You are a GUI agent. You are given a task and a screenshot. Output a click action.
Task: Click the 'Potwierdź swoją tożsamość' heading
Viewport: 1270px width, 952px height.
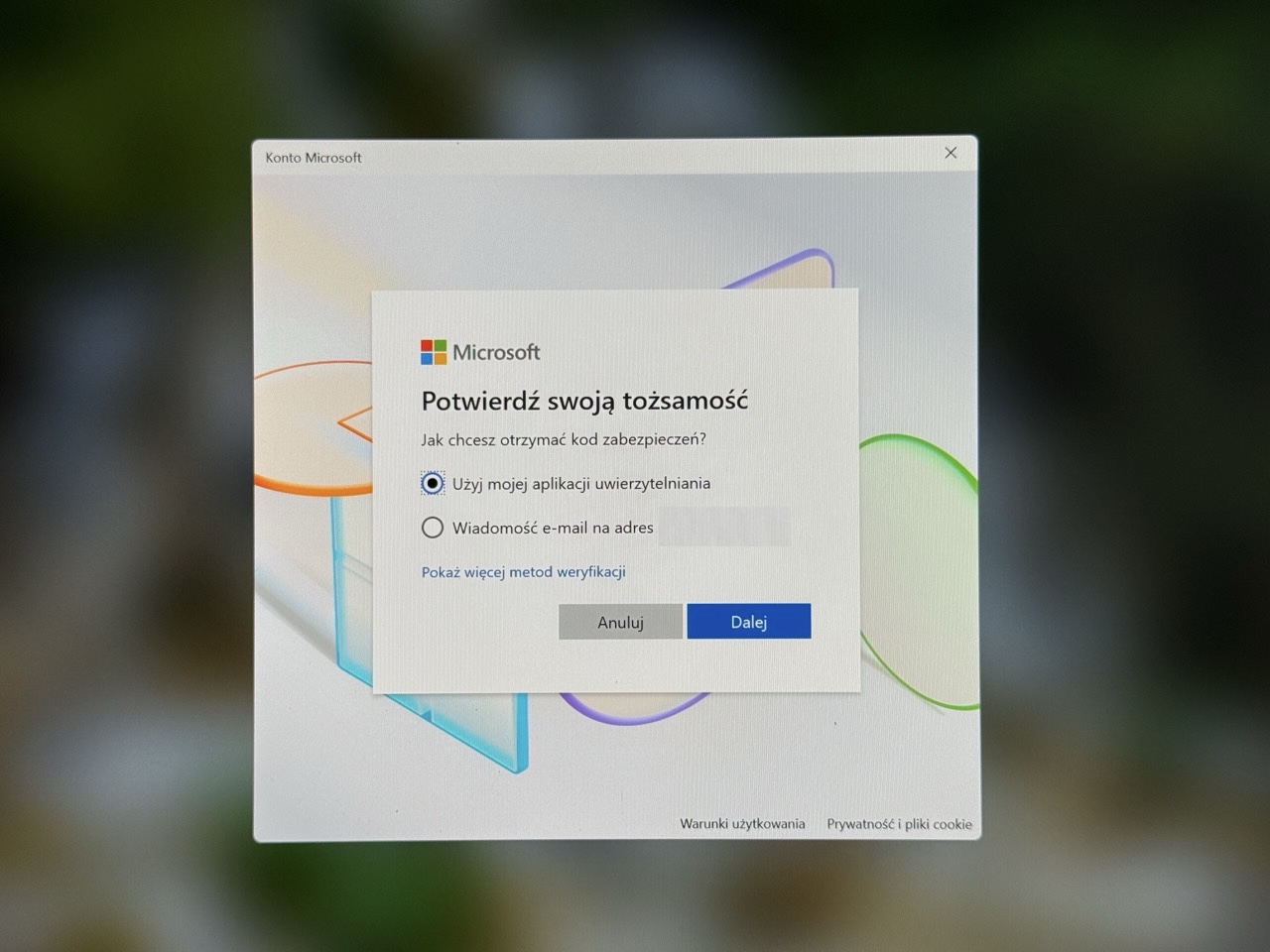click(584, 402)
